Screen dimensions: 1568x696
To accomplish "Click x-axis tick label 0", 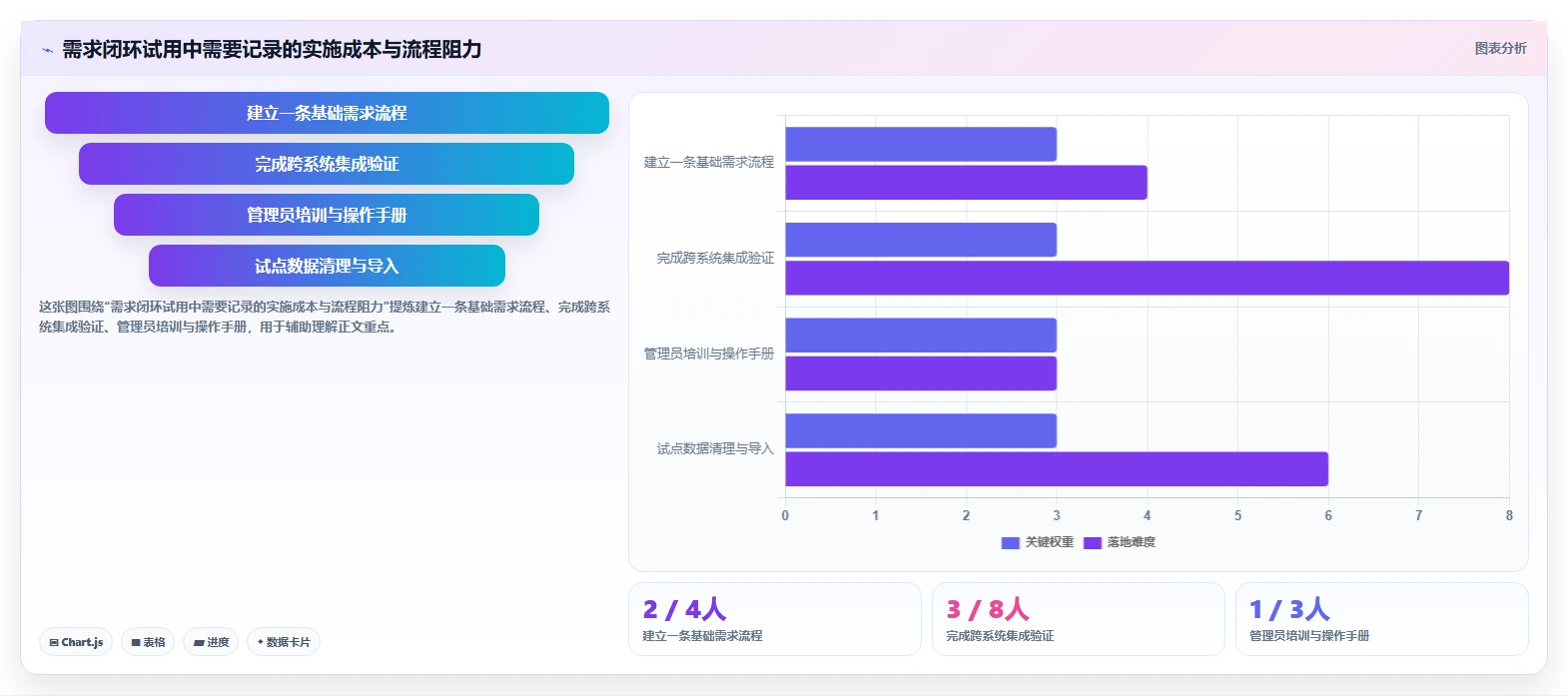I will click(785, 515).
